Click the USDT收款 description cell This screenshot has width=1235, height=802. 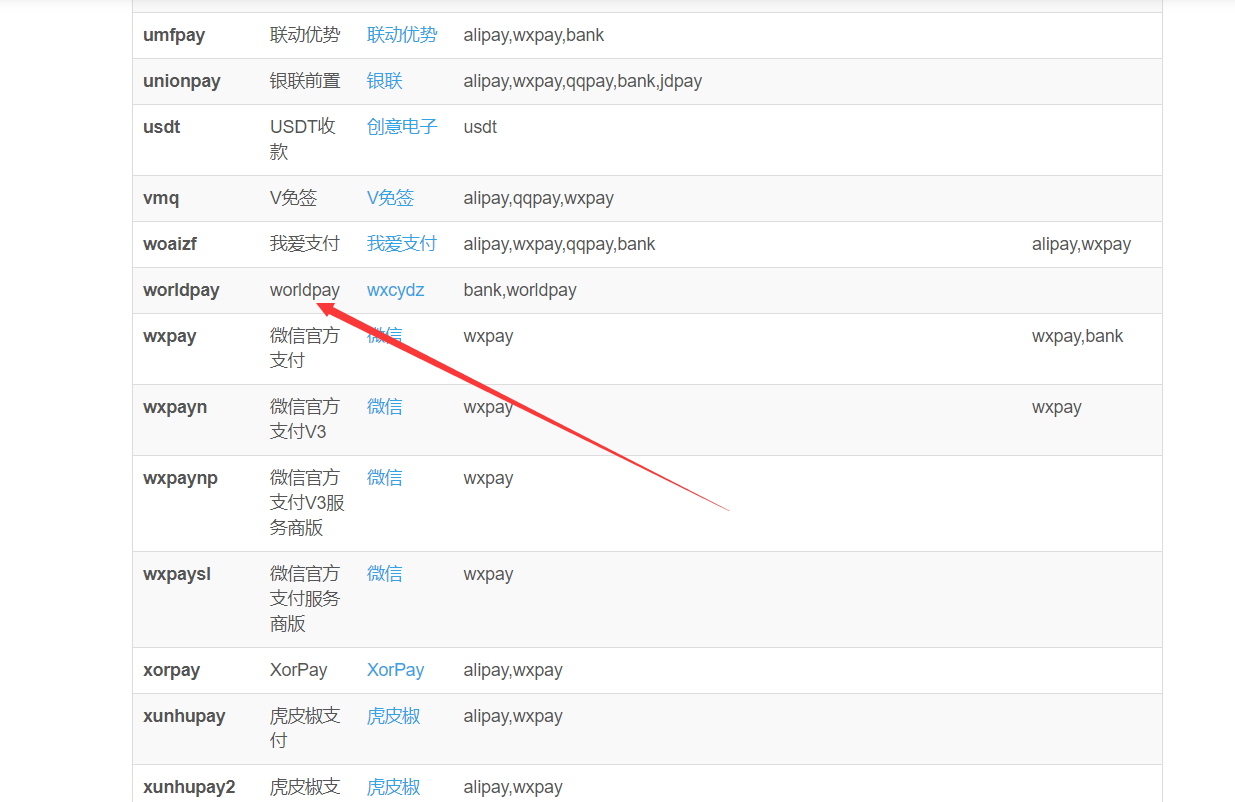(x=303, y=139)
